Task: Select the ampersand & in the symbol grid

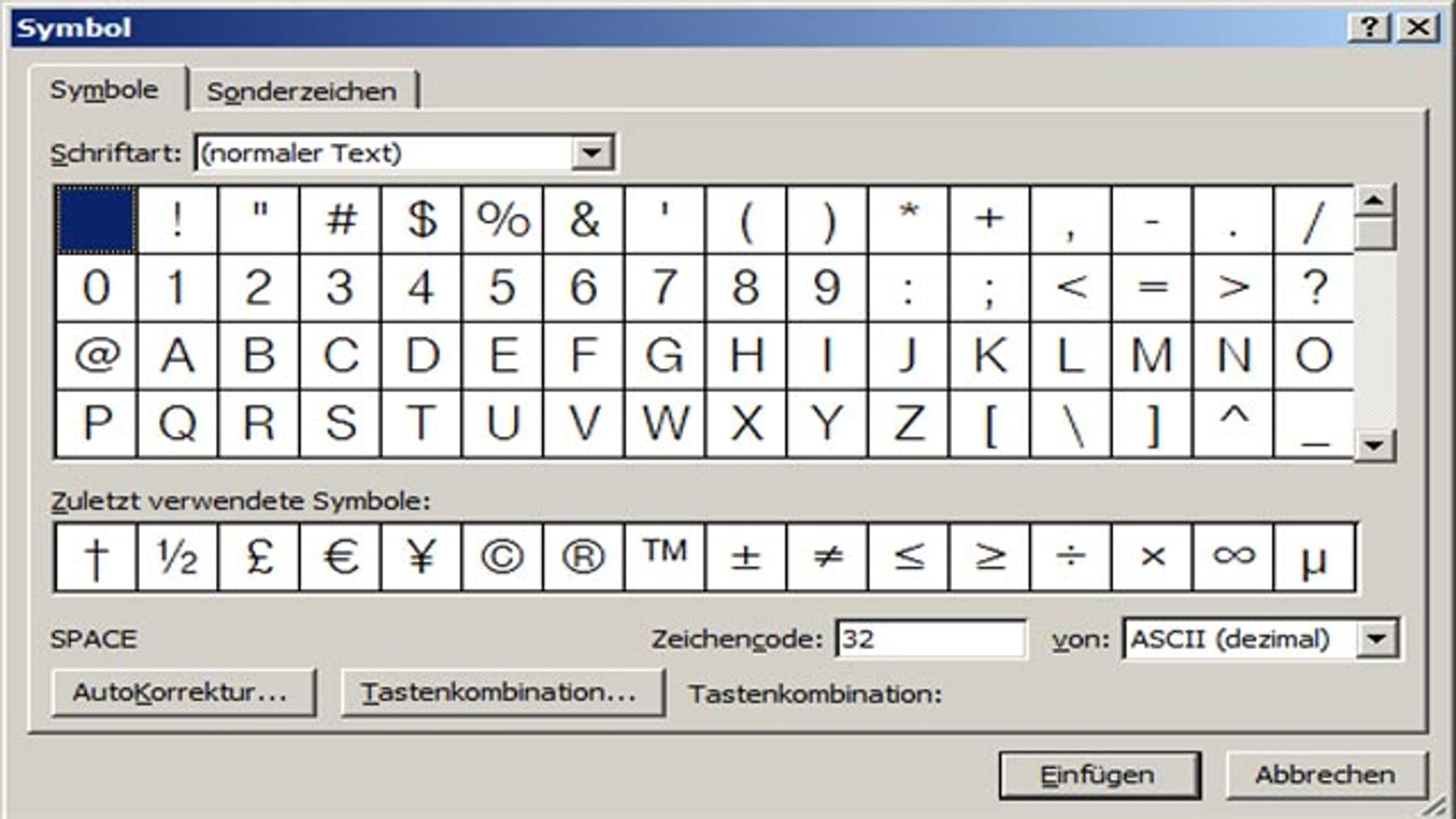Action: 584,218
